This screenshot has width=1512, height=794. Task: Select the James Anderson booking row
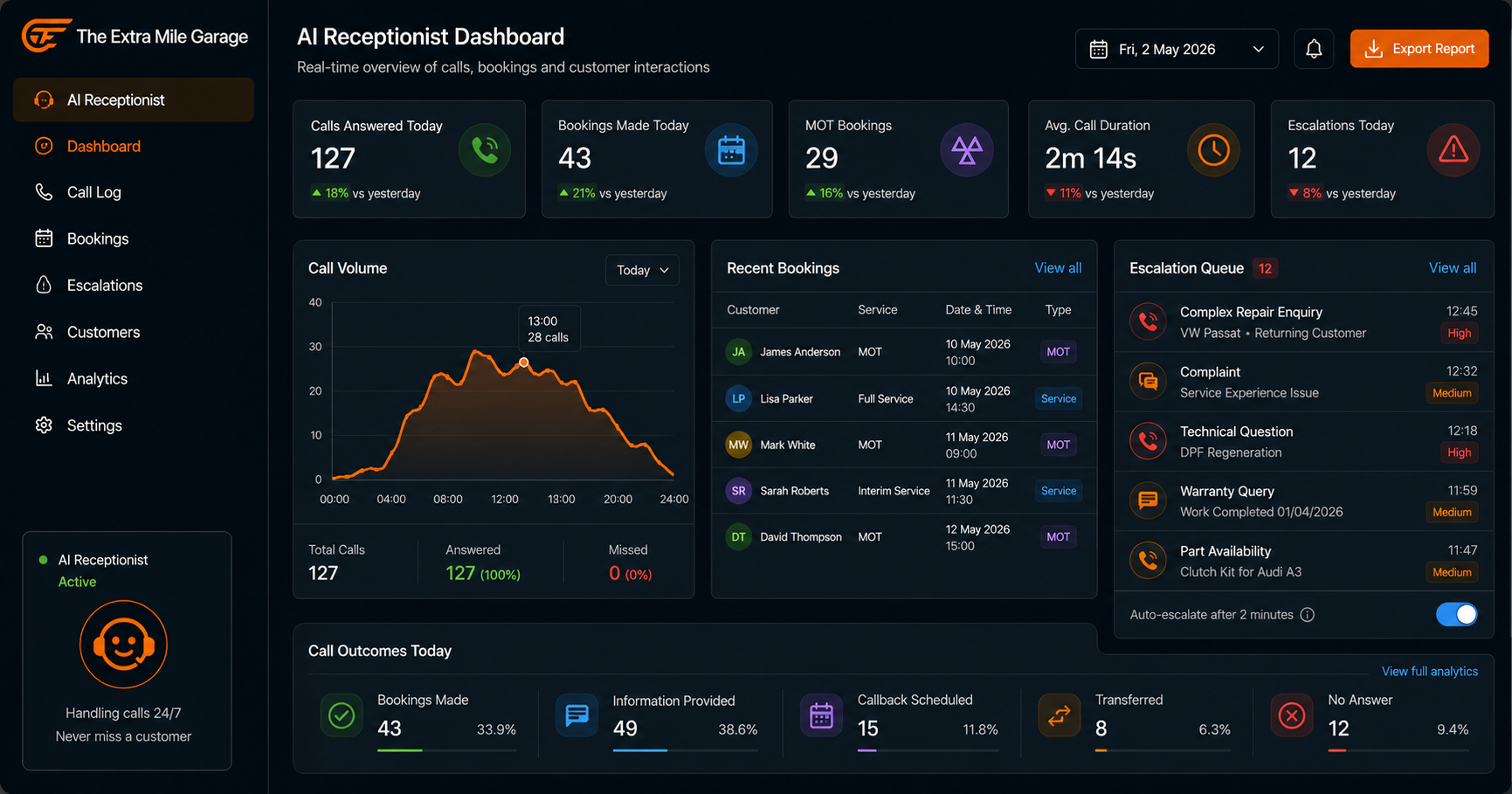pos(904,352)
